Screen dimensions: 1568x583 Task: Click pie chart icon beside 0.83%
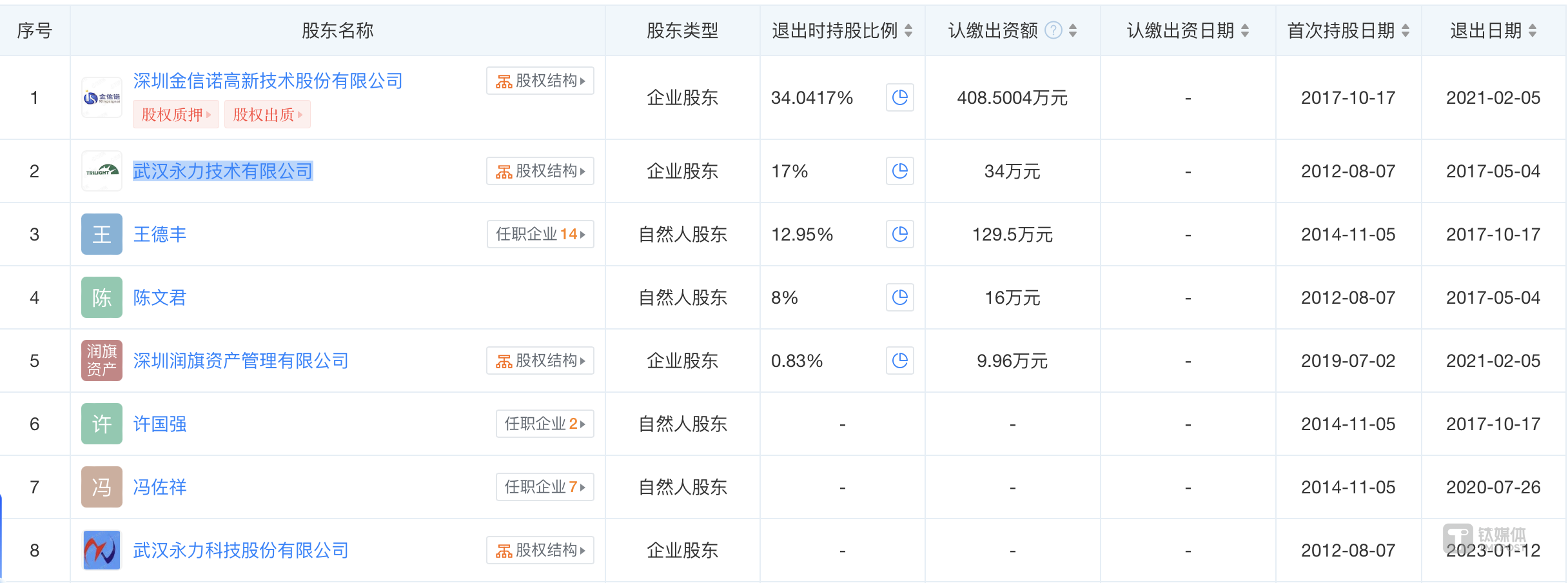pyautogui.click(x=899, y=361)
